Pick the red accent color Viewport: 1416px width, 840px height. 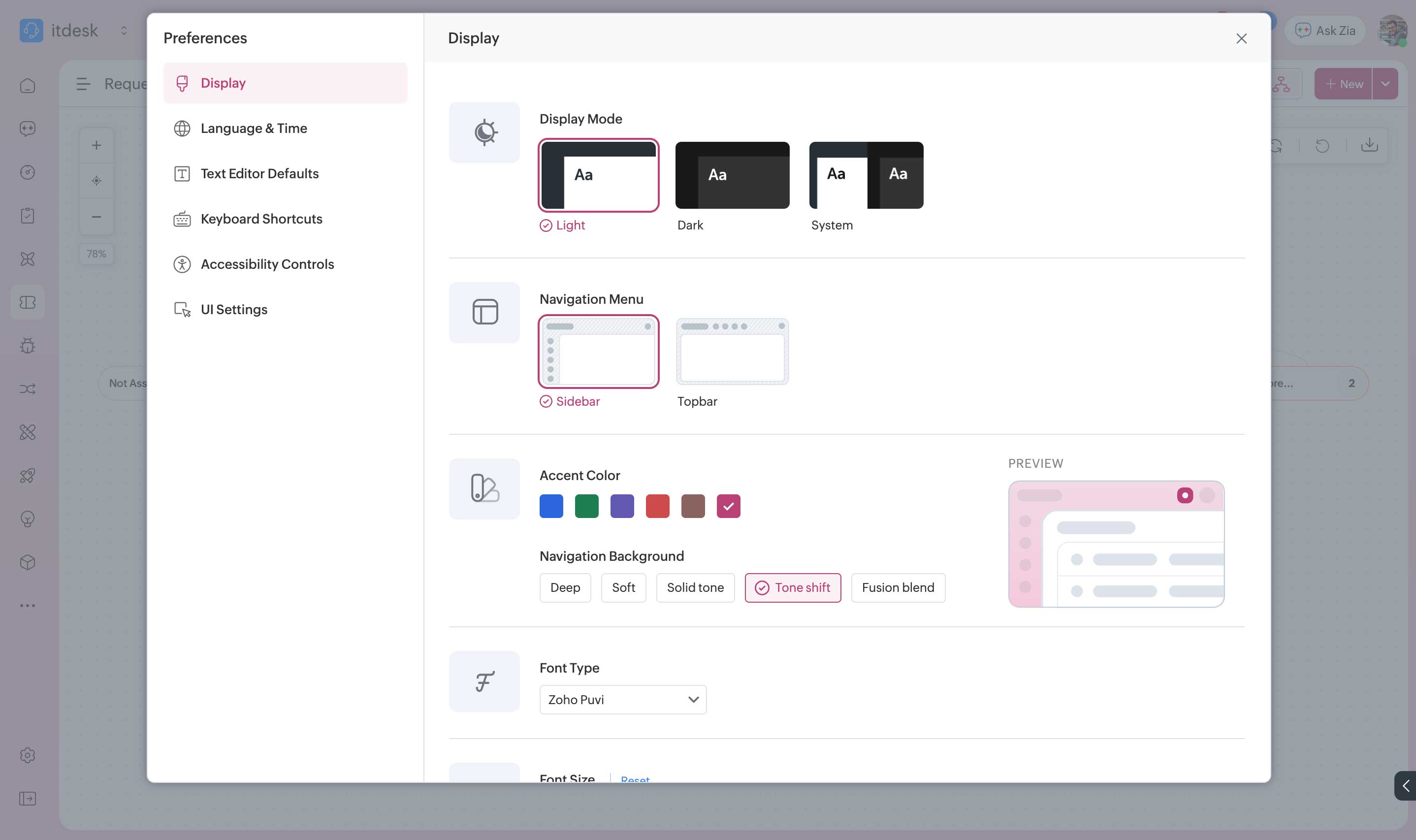[x=658, y=506]
